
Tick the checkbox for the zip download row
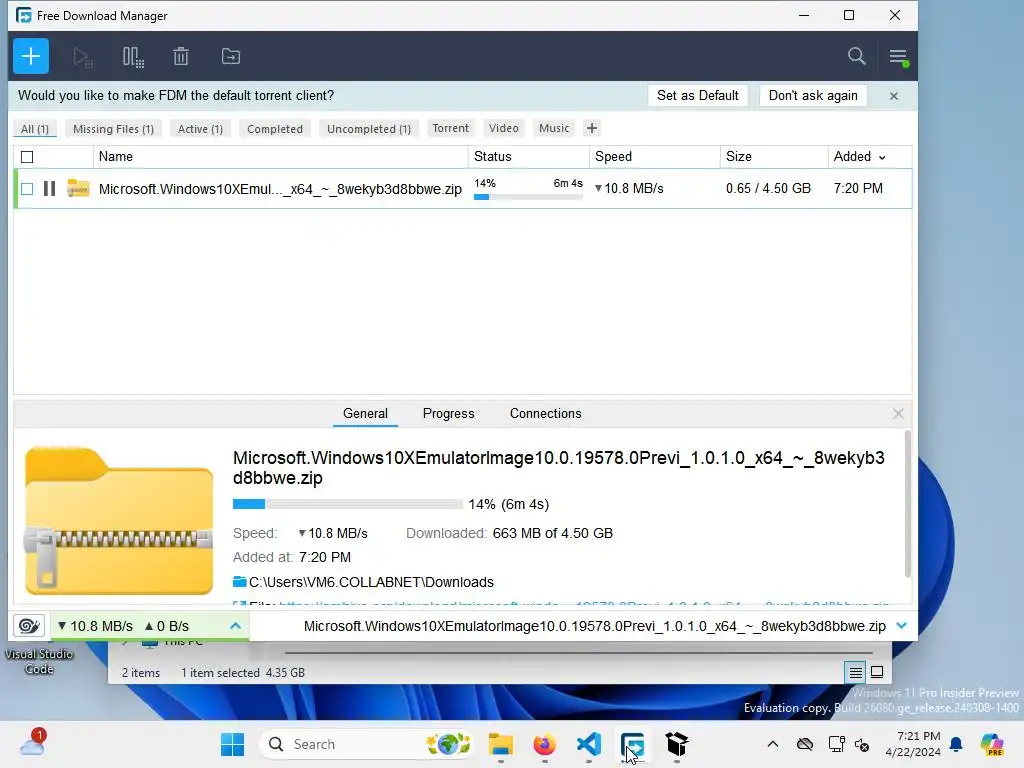coord(27,189)
